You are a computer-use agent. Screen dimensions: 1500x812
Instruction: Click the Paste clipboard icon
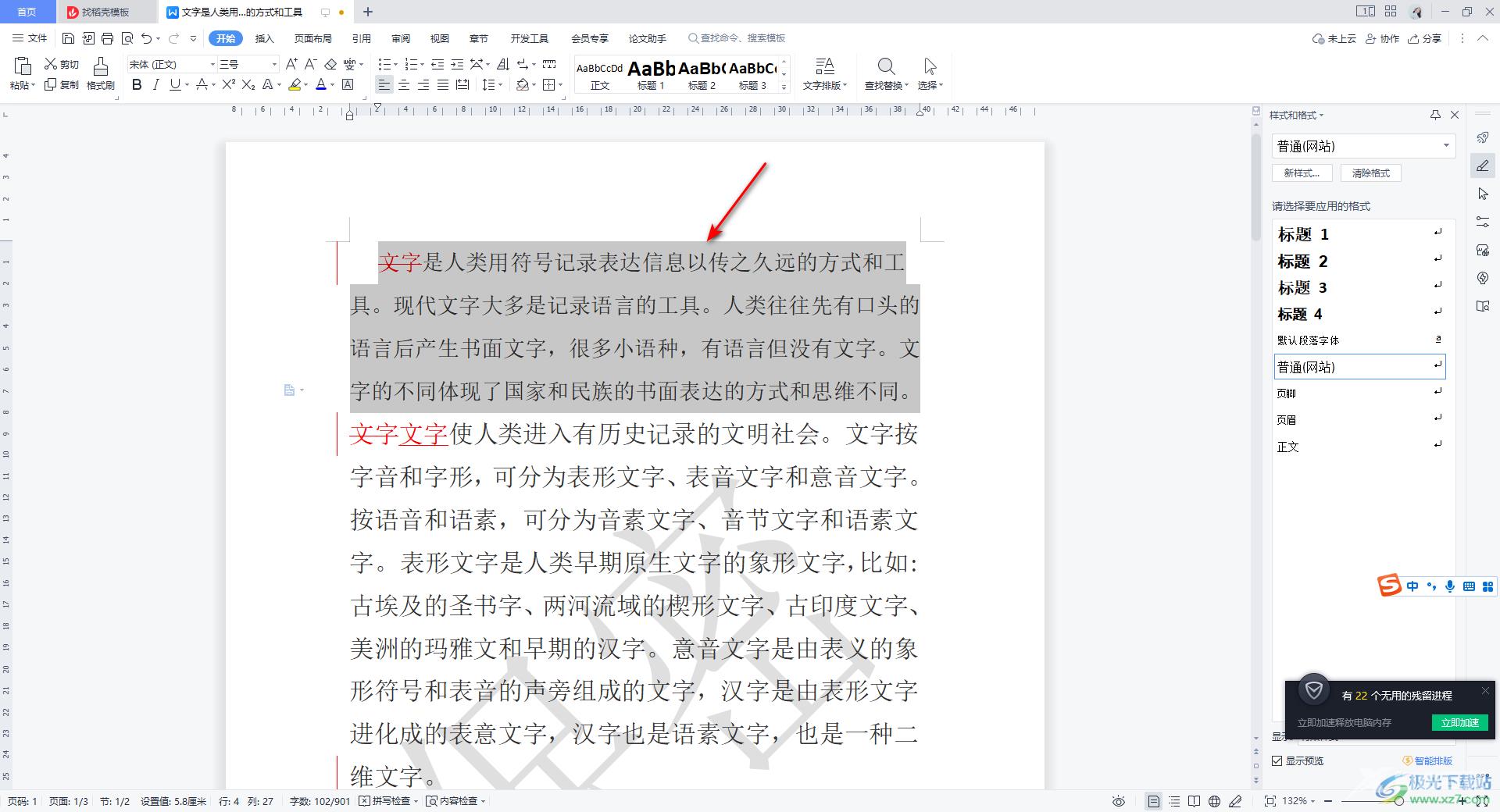click(x=23, y=67)
